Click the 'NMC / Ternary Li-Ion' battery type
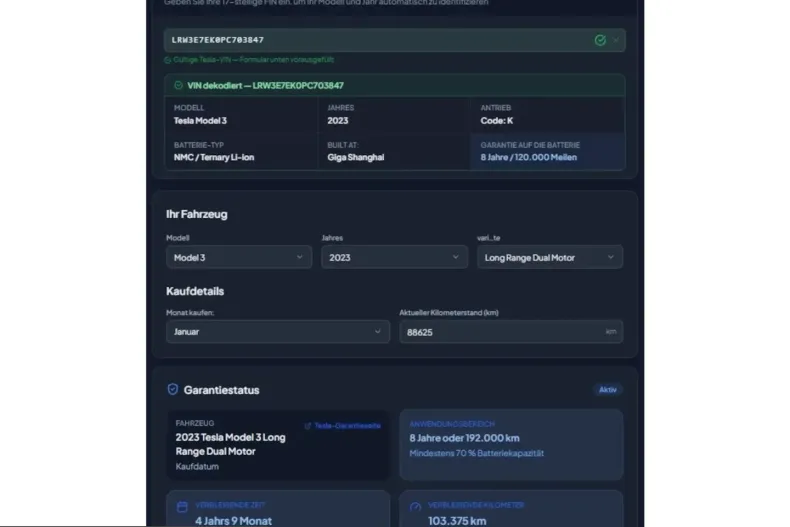The width and height of the screenshot is (790, 527). tap(214, 157)
